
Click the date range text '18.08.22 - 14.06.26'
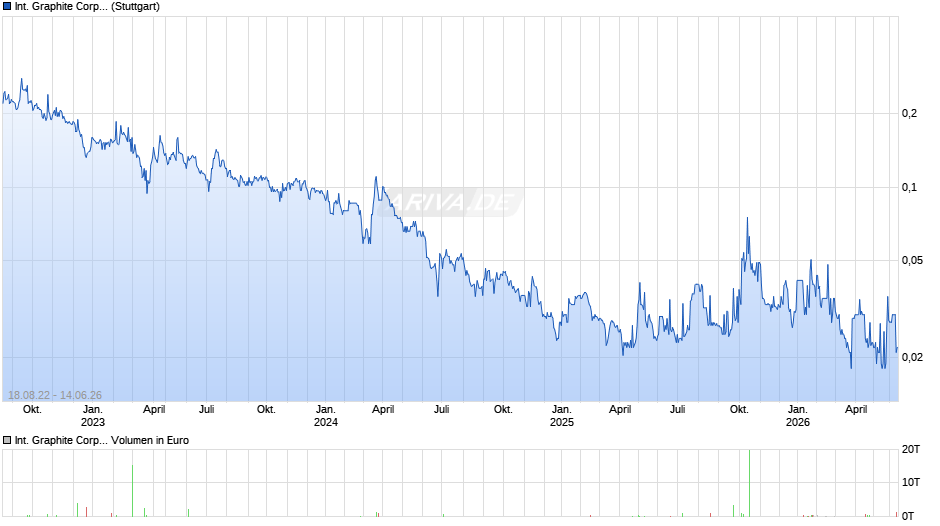click(55, 395)
